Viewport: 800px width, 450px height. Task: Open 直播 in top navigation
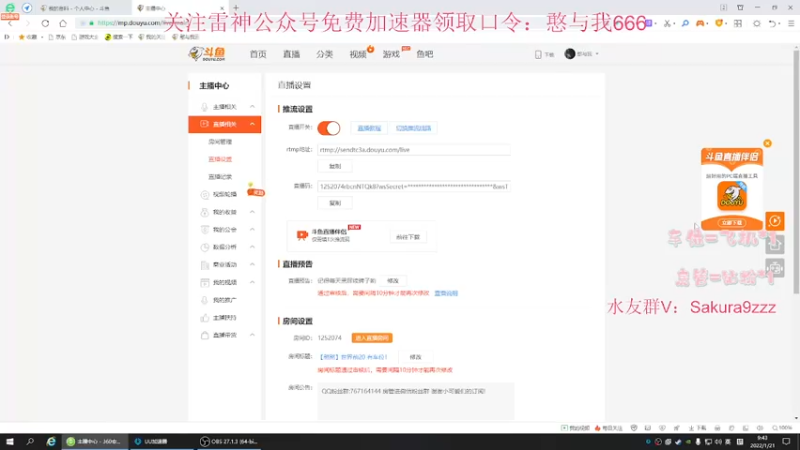point(291,54)
